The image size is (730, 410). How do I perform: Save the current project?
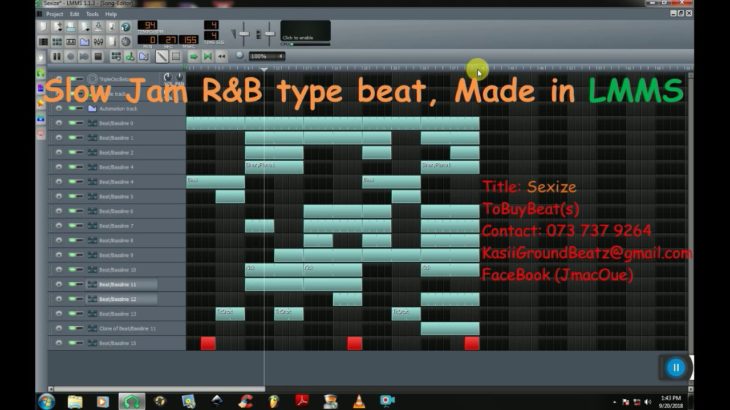[98, 27]
